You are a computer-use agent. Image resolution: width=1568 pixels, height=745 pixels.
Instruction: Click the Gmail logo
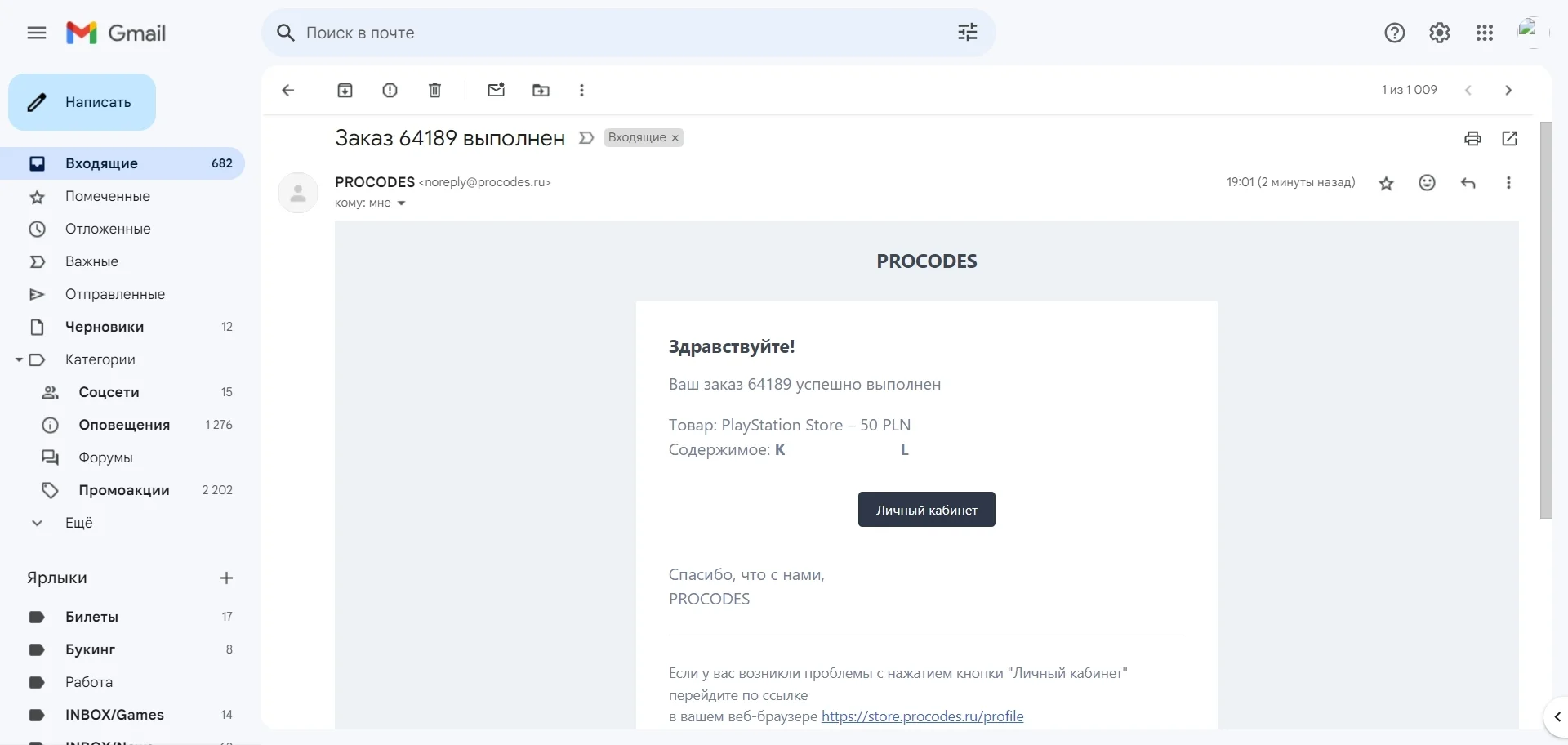[x=116, y=33]
